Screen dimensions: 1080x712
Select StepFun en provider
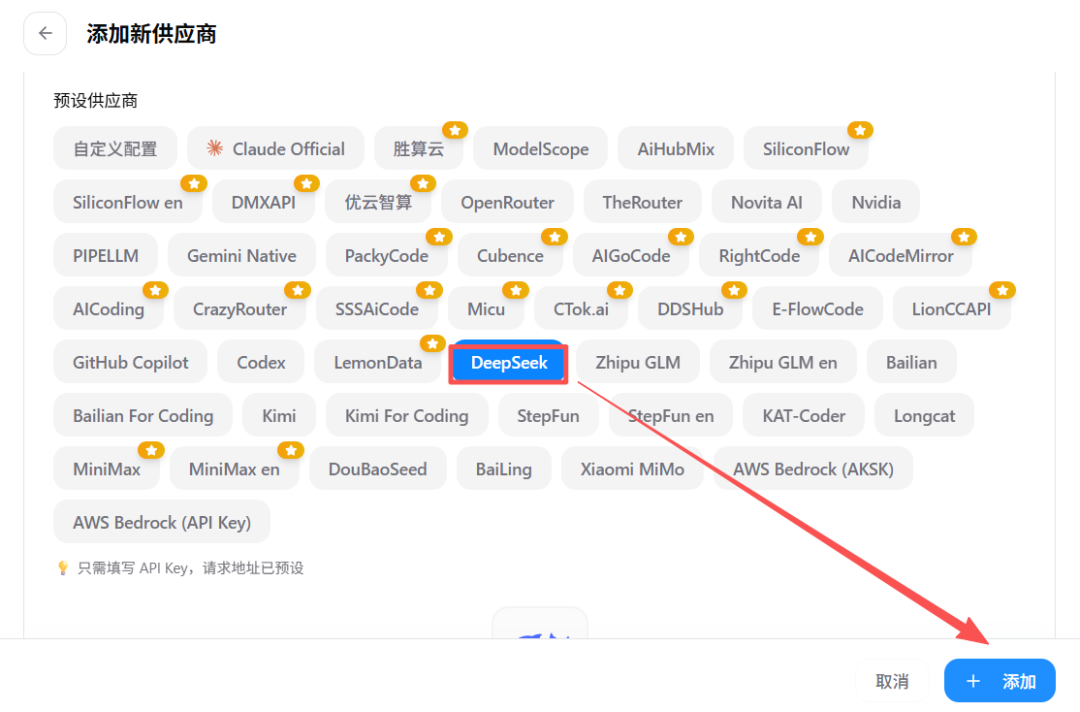pos(671,416)
